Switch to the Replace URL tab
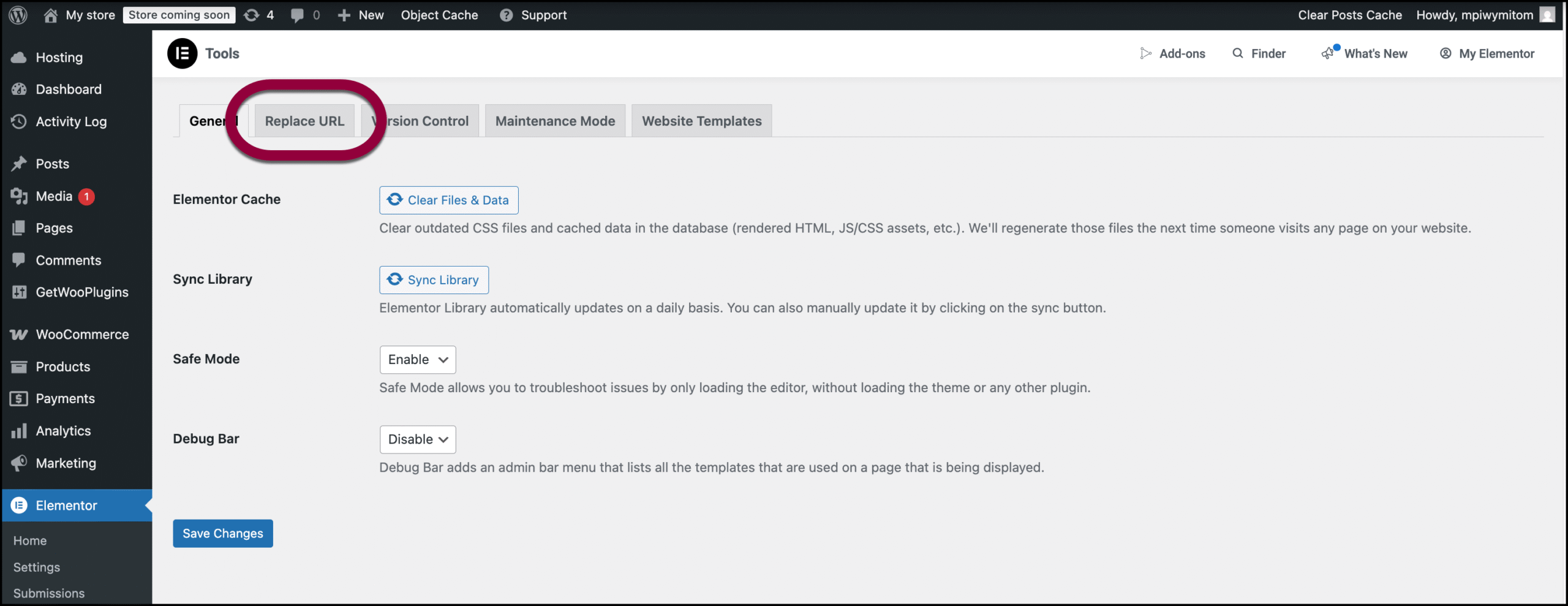The width and height of the screenshot is (1568, 606). coord(304,121)
